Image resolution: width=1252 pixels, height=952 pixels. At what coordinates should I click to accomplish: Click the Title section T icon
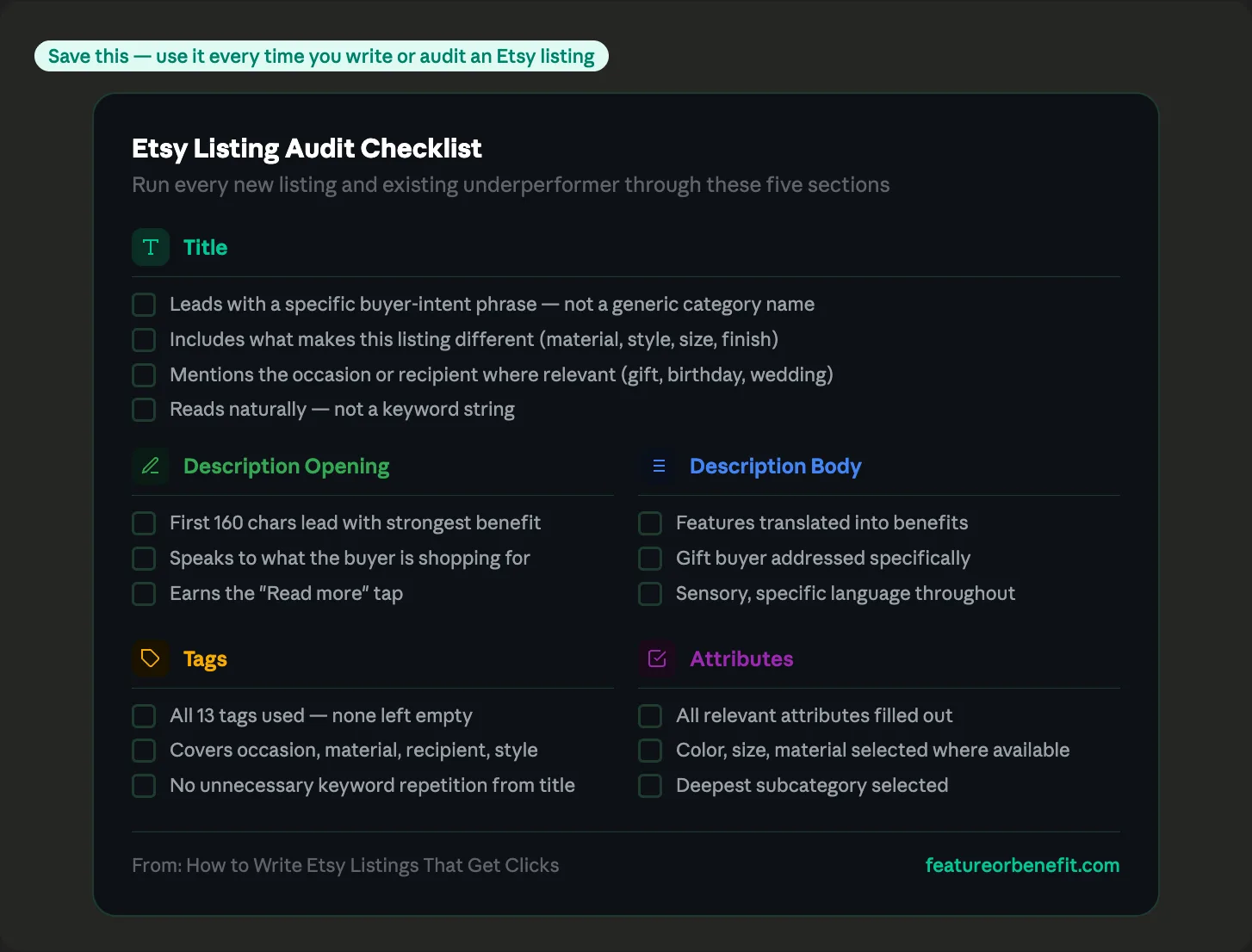151,247
